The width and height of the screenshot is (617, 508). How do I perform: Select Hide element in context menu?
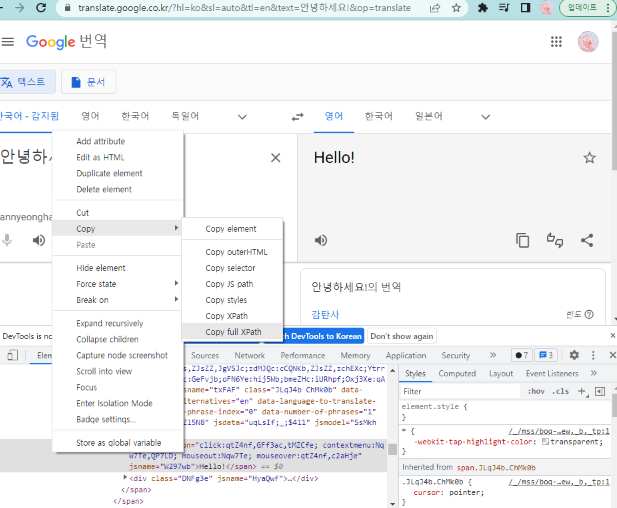[118, 268]
